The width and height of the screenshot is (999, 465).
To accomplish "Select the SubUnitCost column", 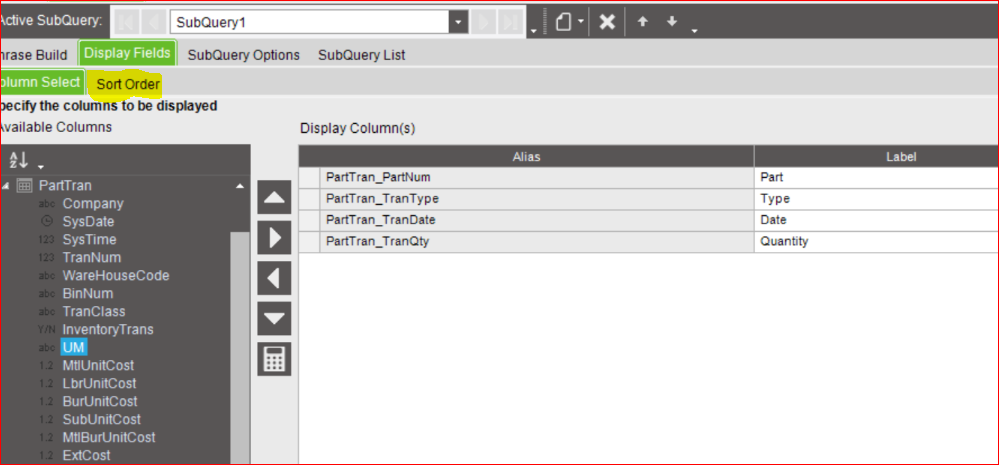I will pyautogui.click(x=101, y=419).
